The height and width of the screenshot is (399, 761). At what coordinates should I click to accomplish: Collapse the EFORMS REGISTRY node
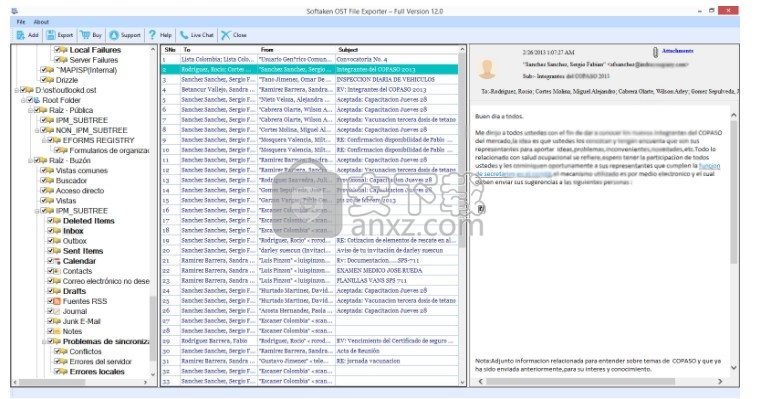44,140
